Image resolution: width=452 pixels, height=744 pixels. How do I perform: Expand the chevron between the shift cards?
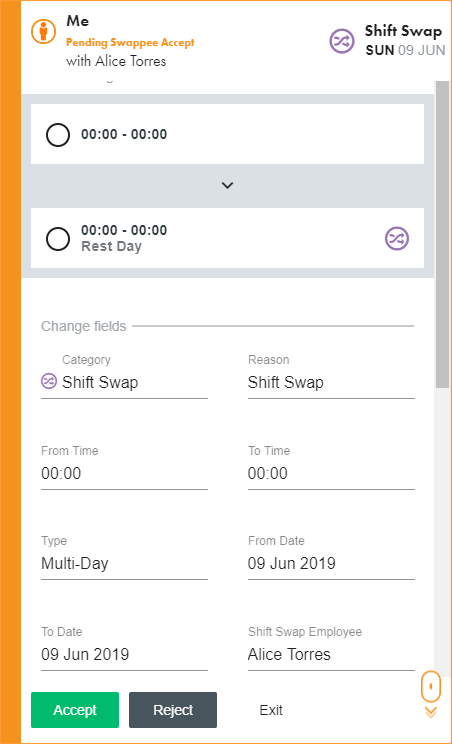[x=228, y=186]
